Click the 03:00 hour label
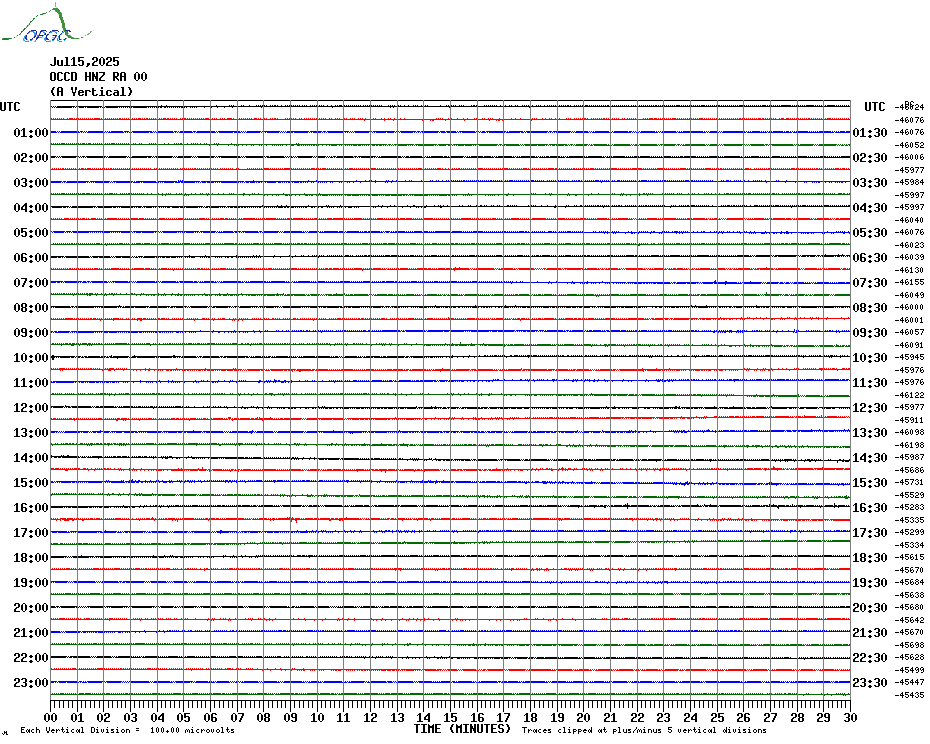 pyautogui.click(x=31, y=183)
